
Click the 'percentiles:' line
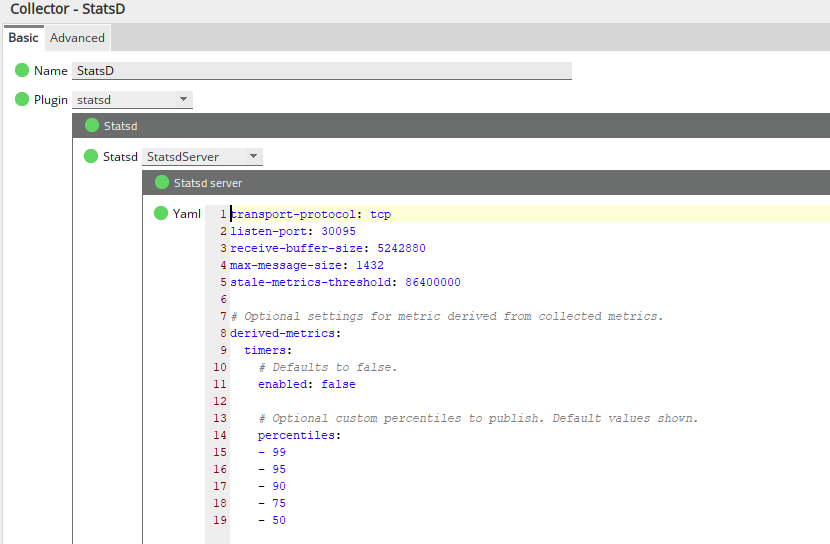300,435
